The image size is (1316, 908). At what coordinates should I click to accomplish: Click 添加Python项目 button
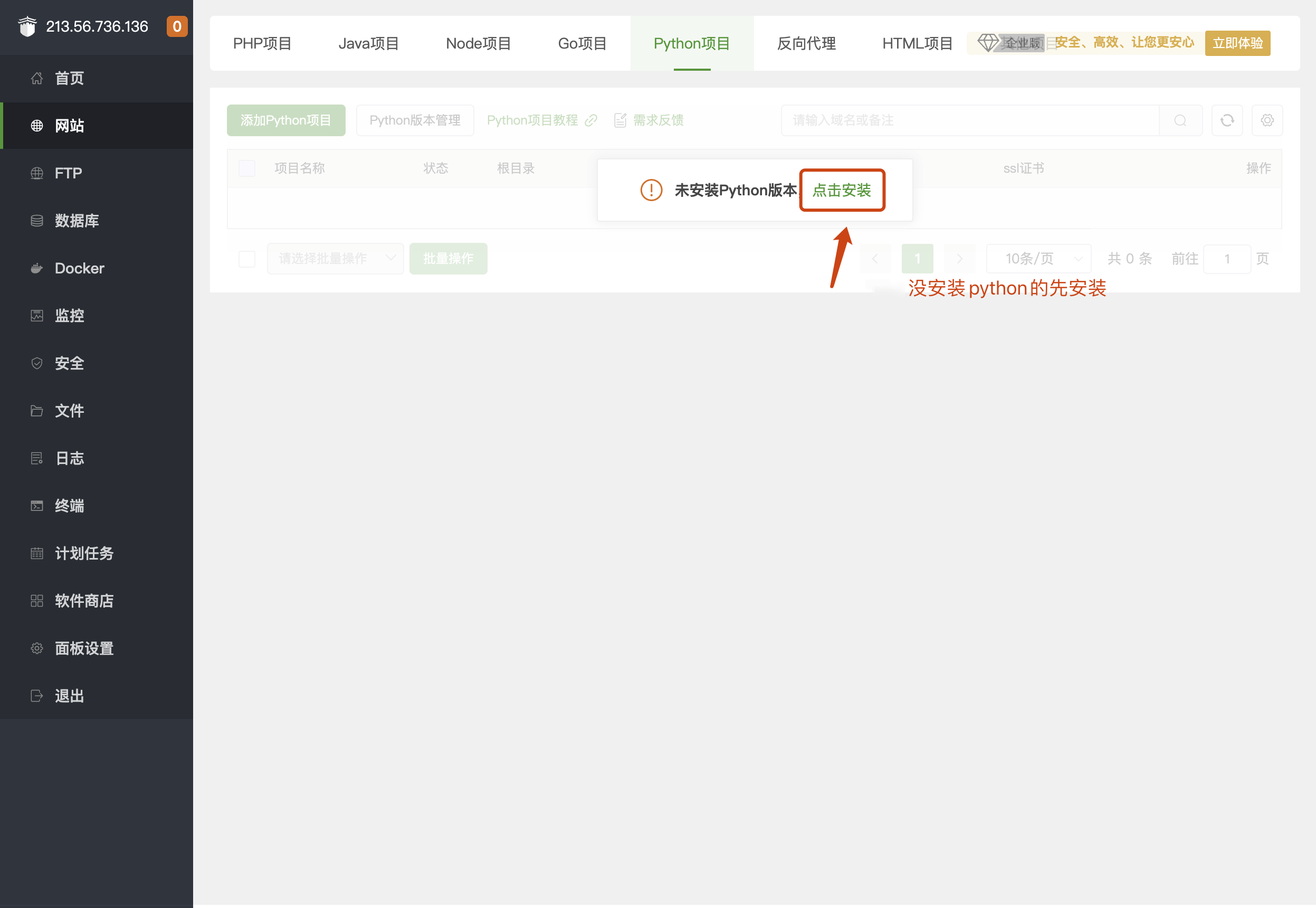[286, 120]
